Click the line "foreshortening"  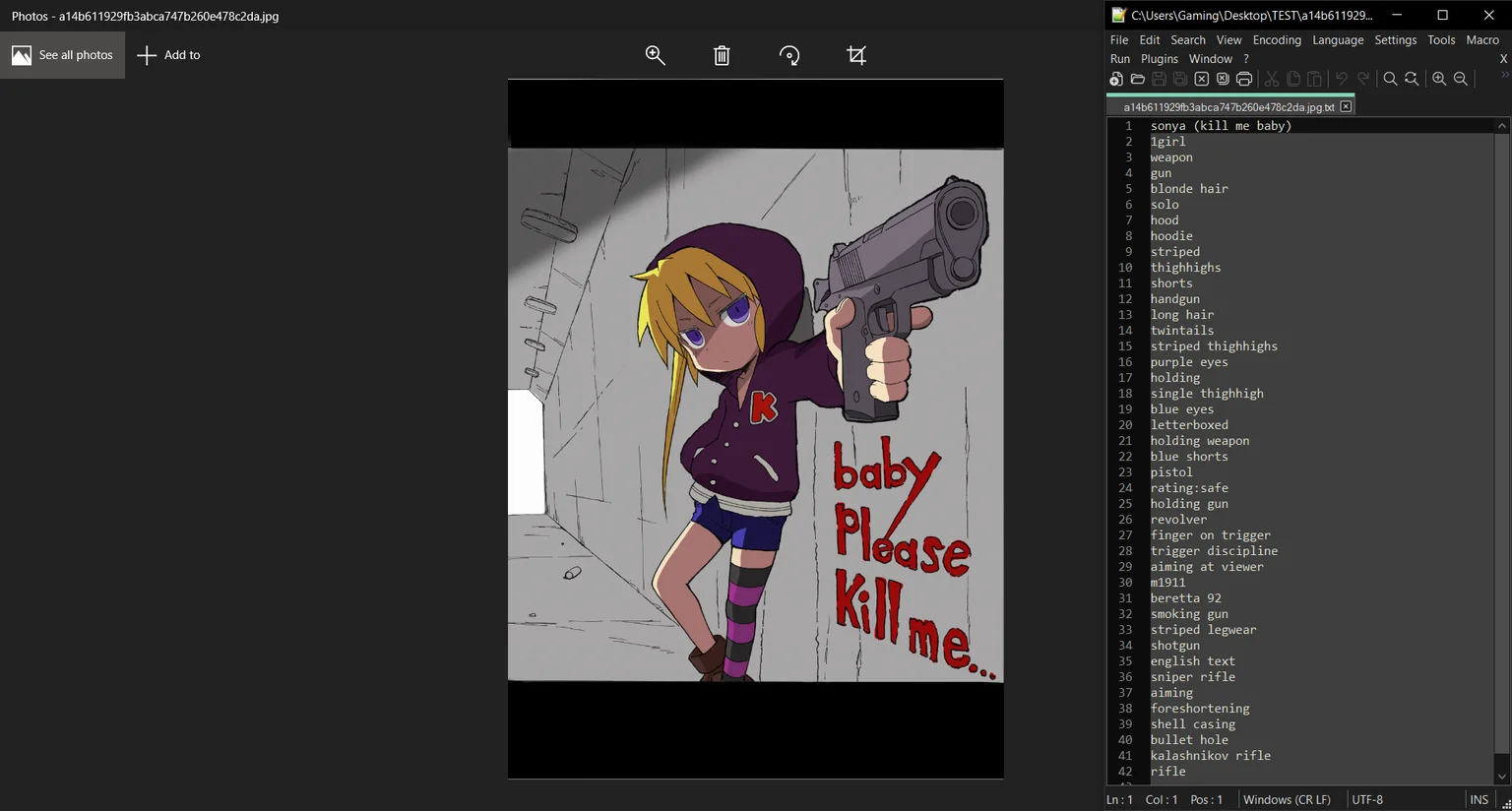coord(1200,709)
